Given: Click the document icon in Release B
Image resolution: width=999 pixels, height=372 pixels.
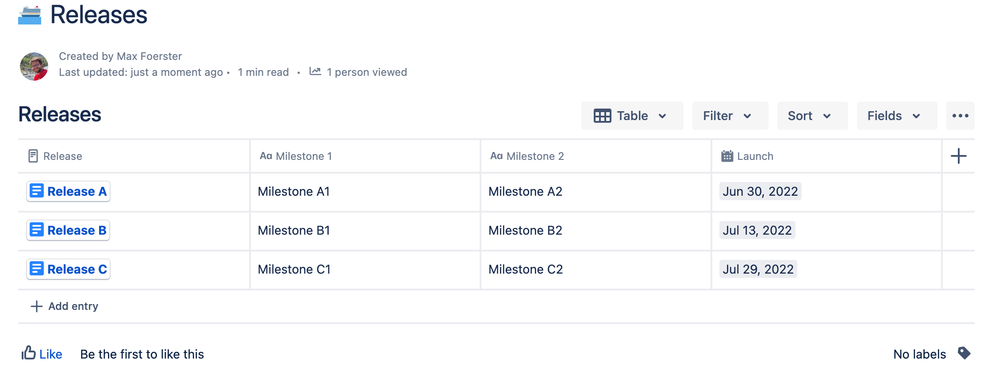Looking at the screenshot, I should (x=37, y=230).
